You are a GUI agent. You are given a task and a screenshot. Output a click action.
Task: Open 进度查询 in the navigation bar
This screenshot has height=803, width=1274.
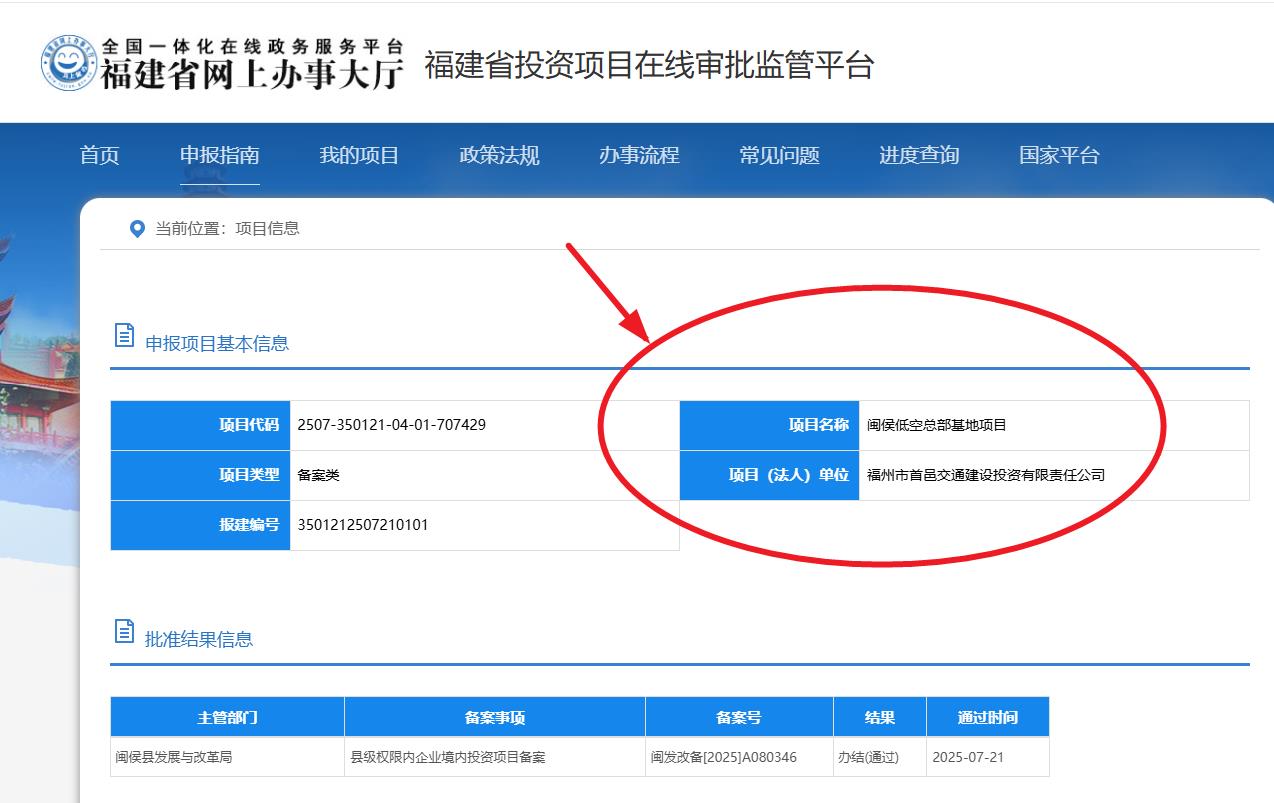919,155
